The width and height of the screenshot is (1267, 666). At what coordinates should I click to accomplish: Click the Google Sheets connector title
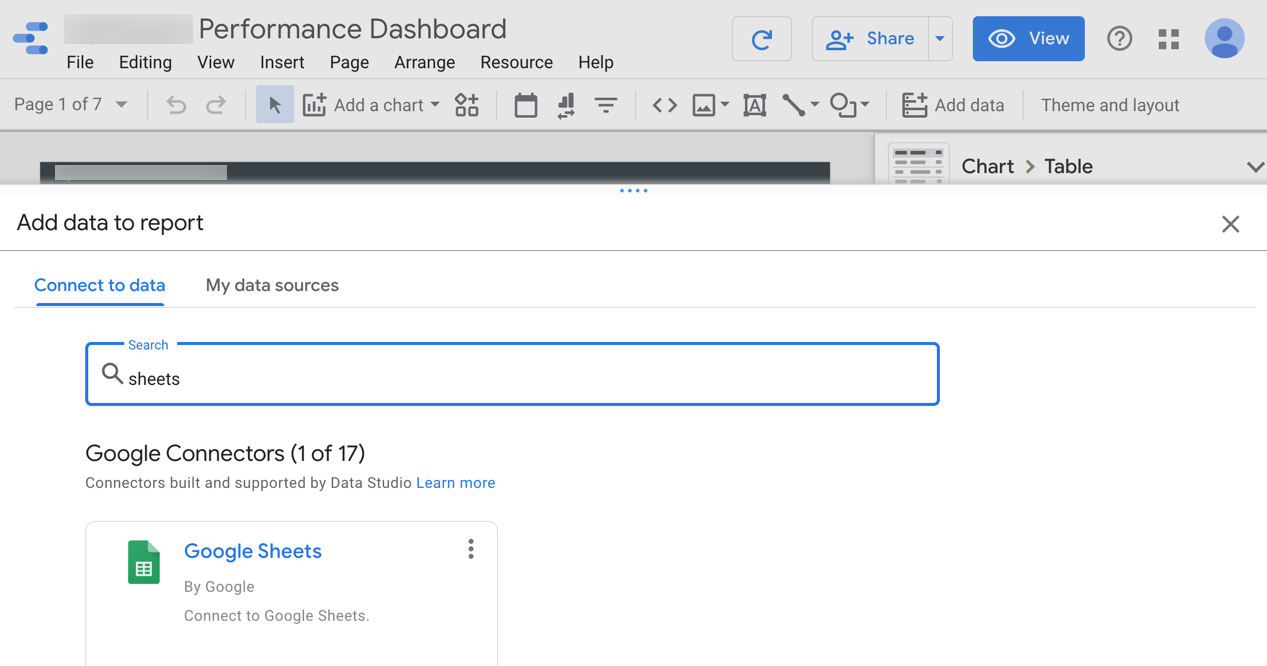[x=253, y=551]
